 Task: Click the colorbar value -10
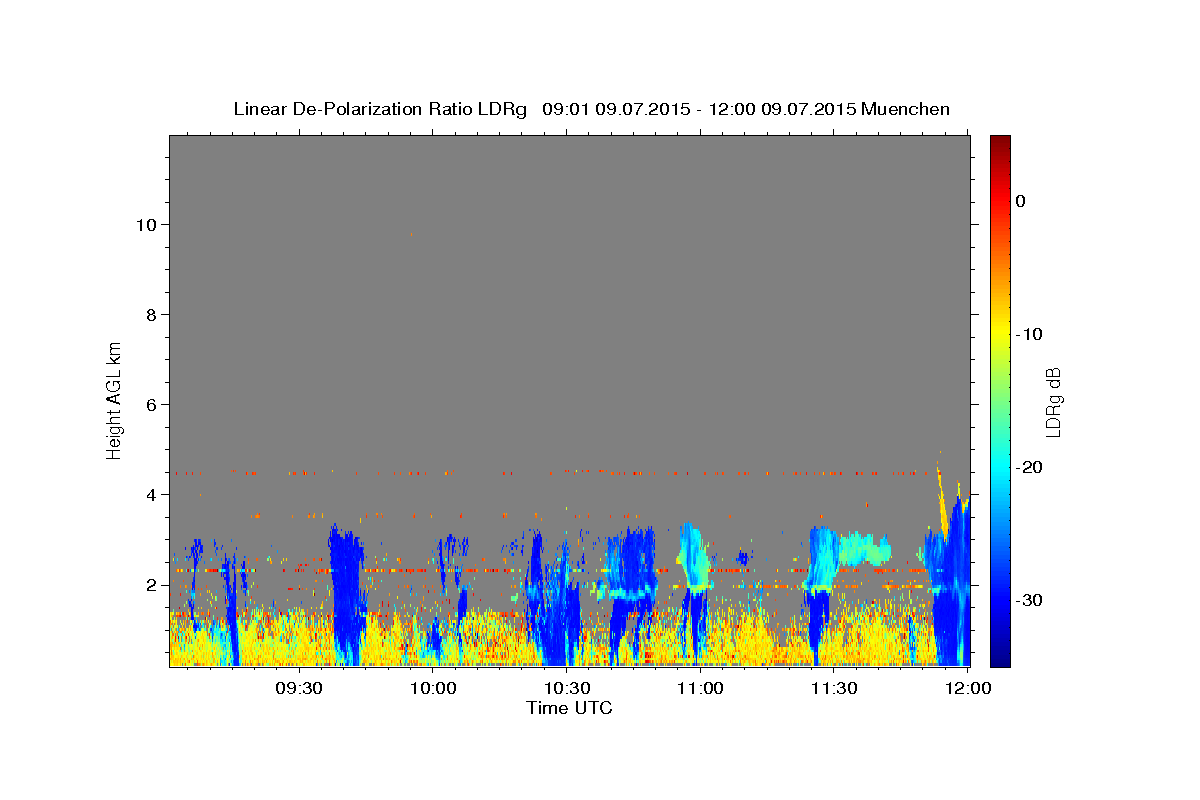[1031, 334]
